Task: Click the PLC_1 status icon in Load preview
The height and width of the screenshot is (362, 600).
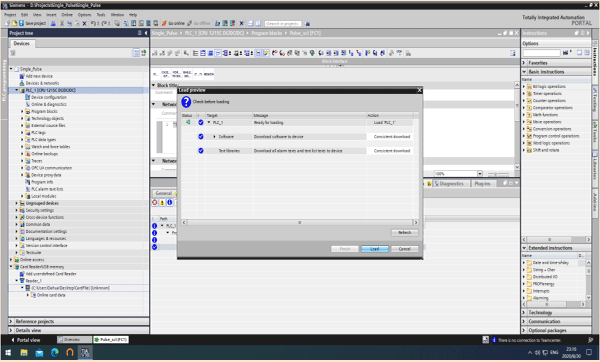Action: pyautogui.click(x=188, y=122)
